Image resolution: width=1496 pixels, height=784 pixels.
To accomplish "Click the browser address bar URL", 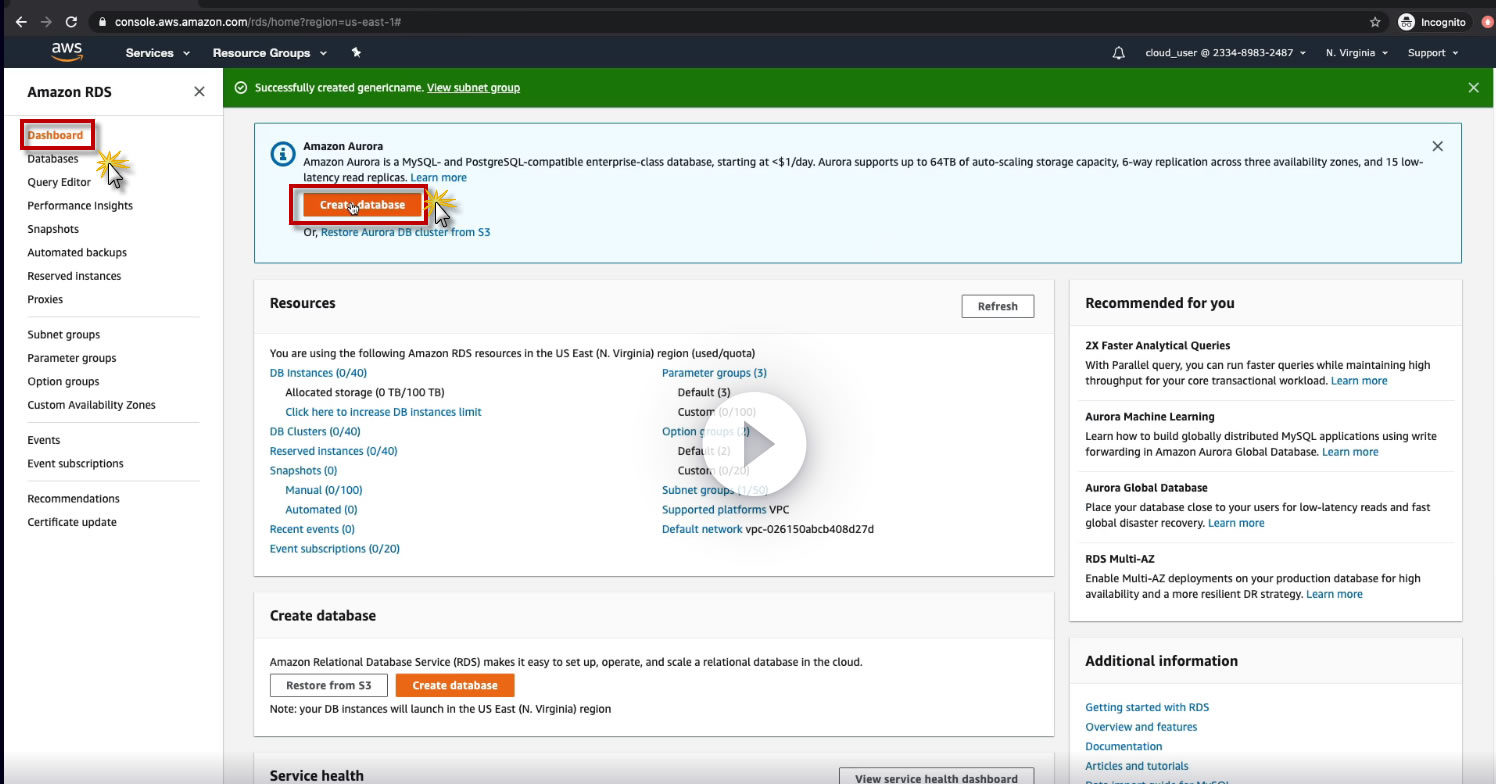I will point(258,21).
